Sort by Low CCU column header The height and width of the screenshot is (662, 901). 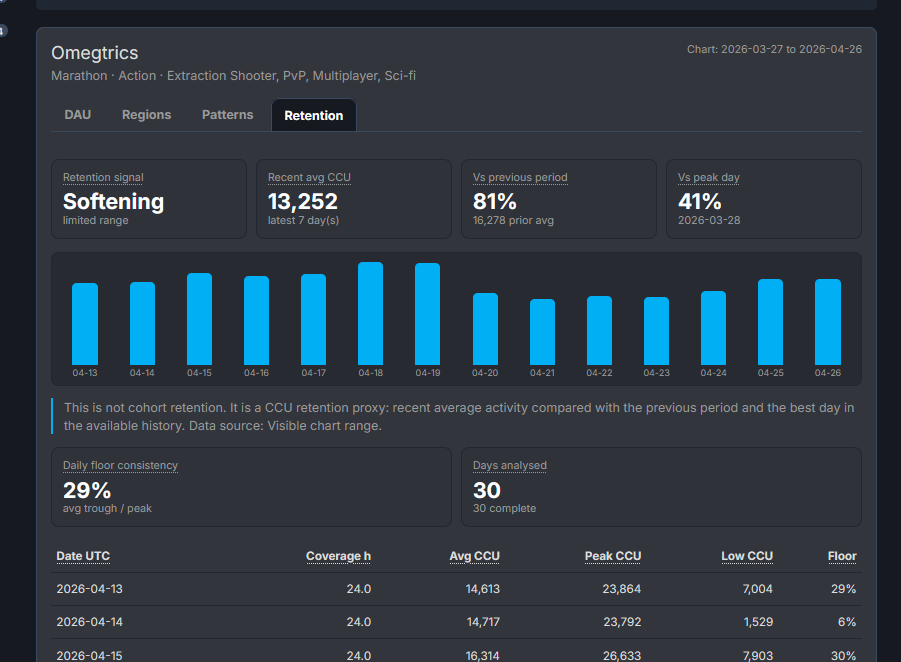click(x=747, y=556)
